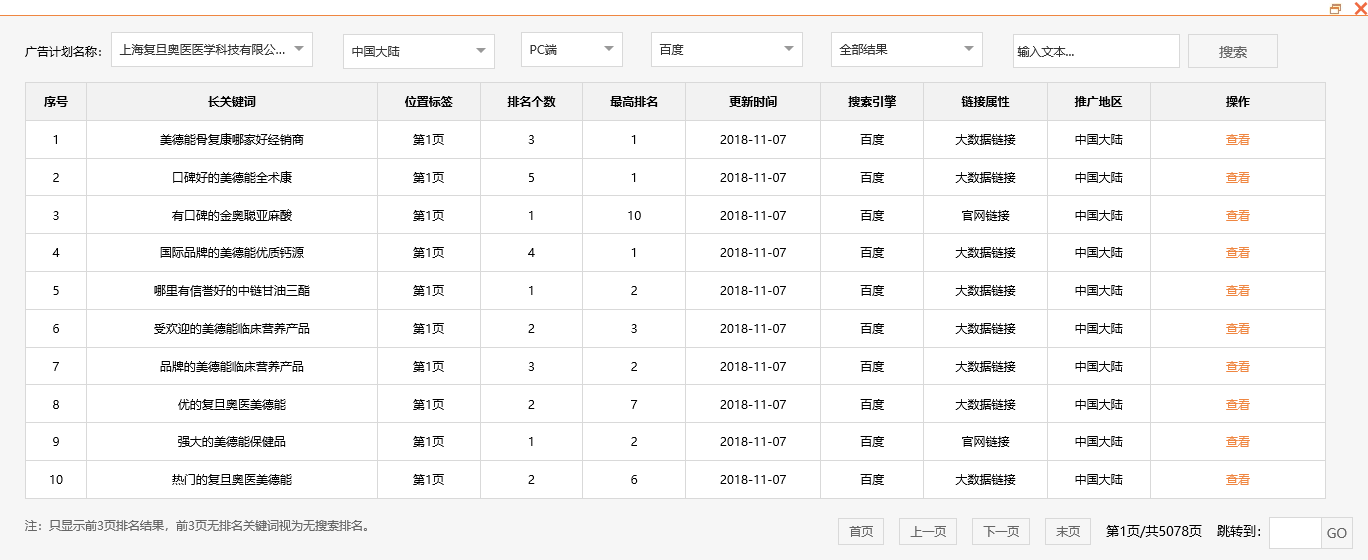This screenshot has width=1368, height=560.
Task: Select keyword 优的复旦奥医美德能
Action: tap(232, 405)
